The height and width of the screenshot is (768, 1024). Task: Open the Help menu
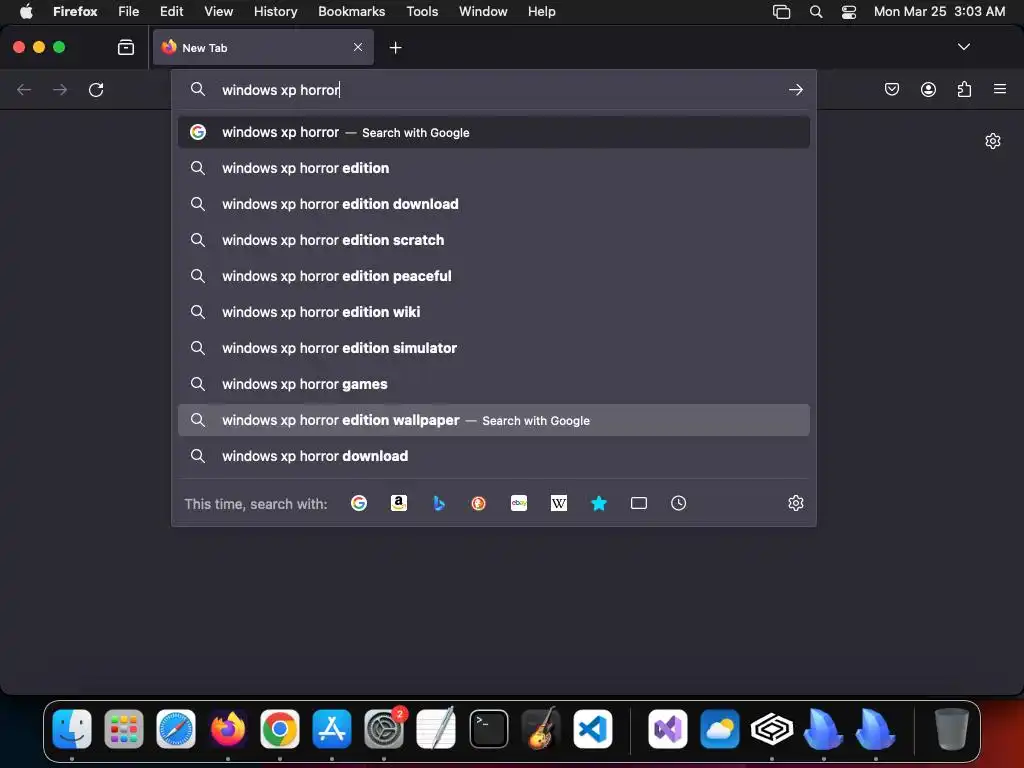541,11
